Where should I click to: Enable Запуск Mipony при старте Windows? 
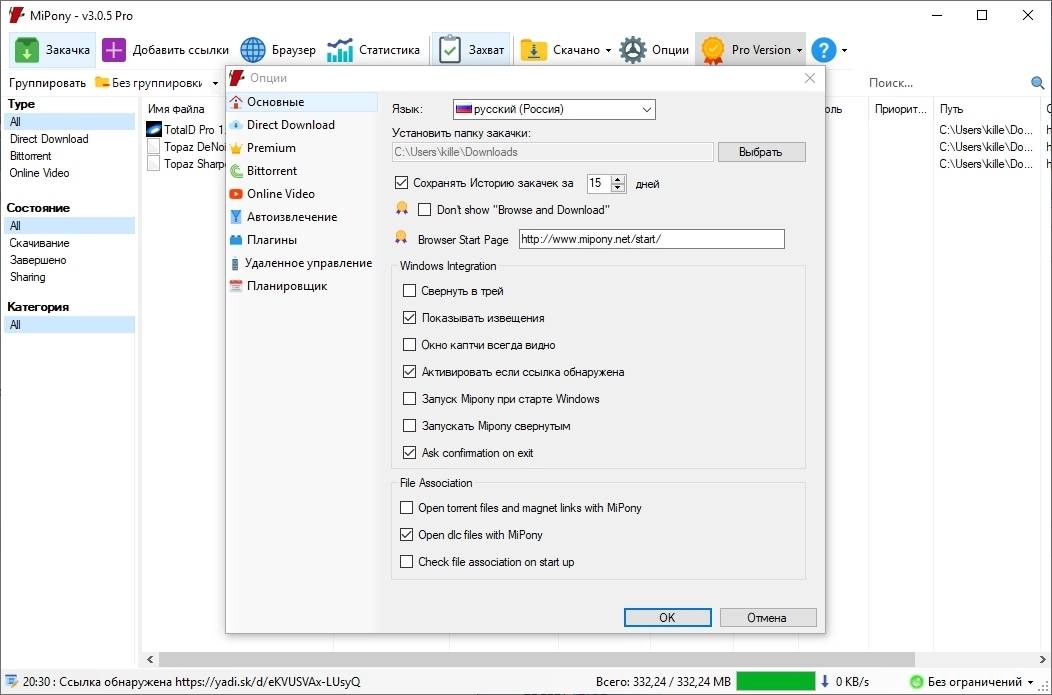point(409,398)
